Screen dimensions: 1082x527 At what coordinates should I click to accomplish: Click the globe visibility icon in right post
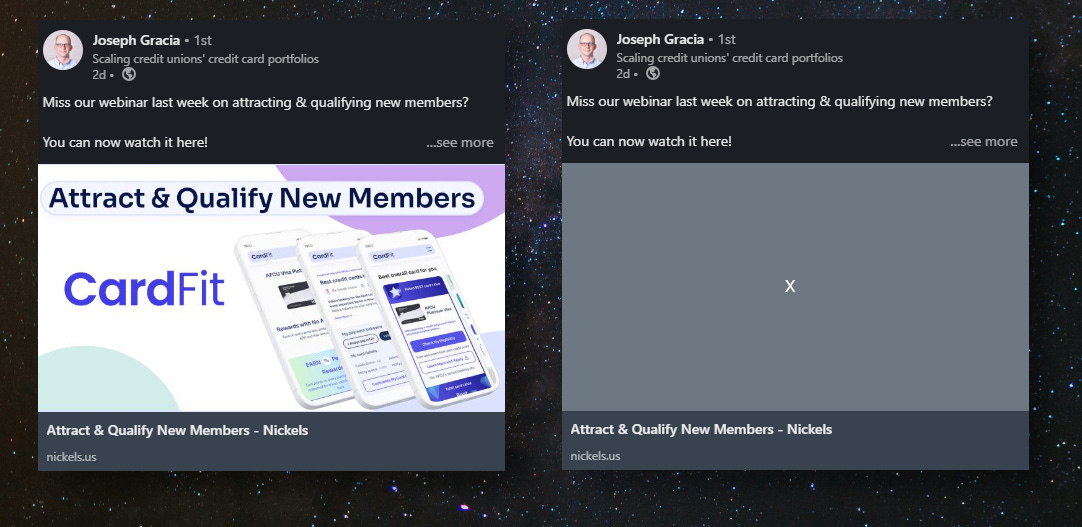pyautogui.click(x=653, y=73)
